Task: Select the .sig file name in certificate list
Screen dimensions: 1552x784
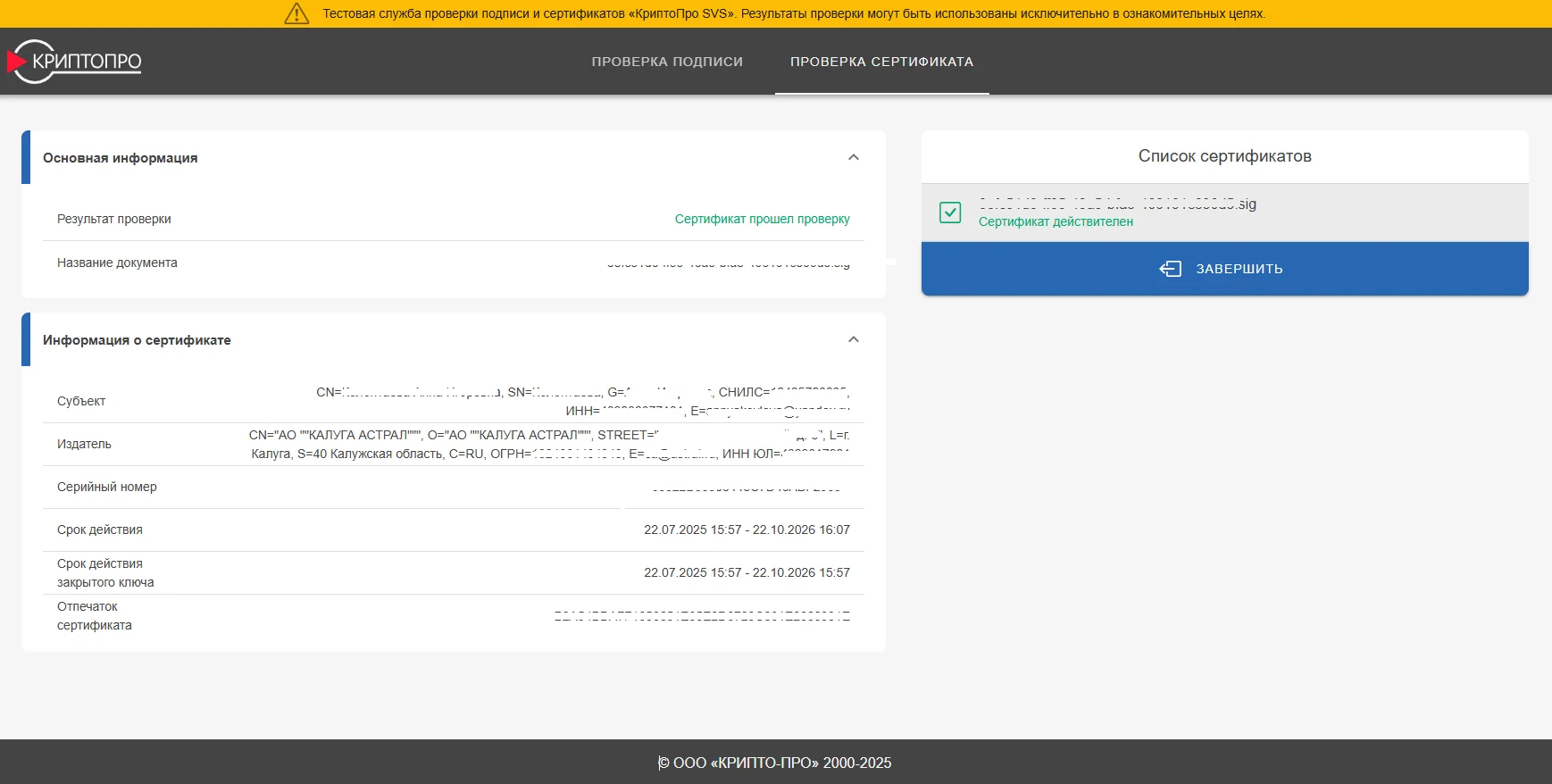Action: coord(1117,204)
